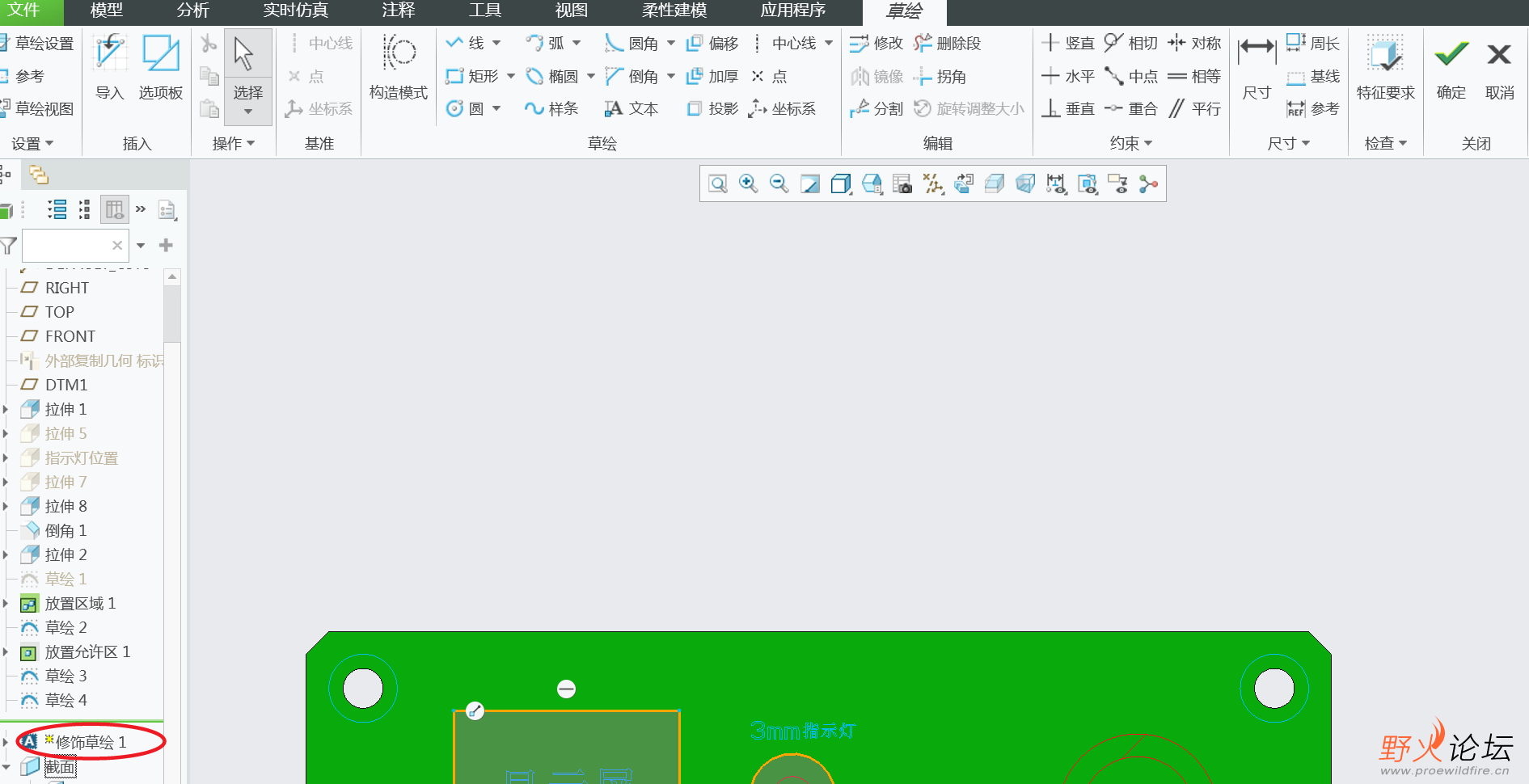Click the 草绘视图 button
This screenshot has height=784, width=1529.
coord(37,108)
